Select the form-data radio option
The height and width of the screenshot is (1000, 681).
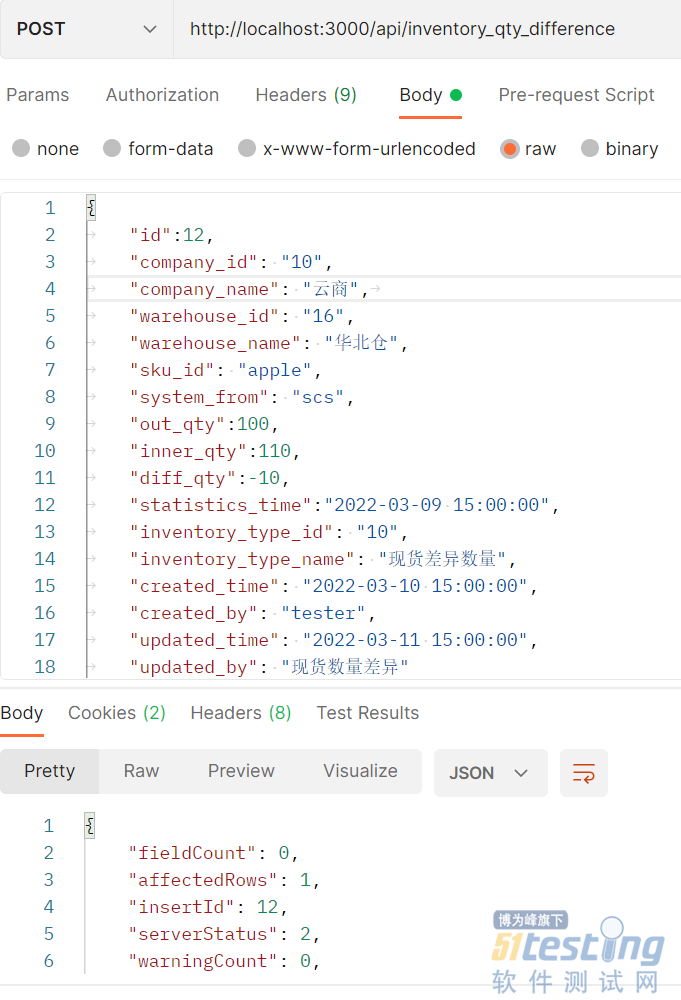pyautogui.click(x=112, y=149)
